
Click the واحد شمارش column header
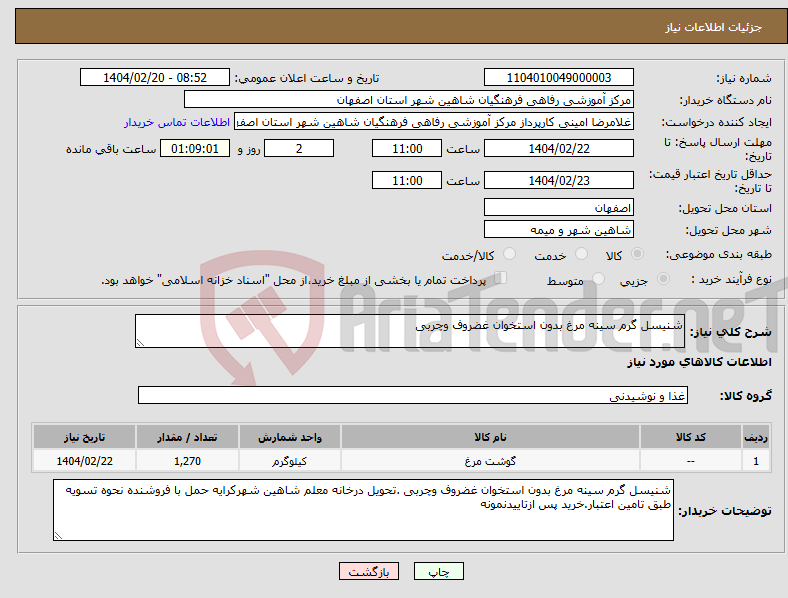tap(290, 437)
